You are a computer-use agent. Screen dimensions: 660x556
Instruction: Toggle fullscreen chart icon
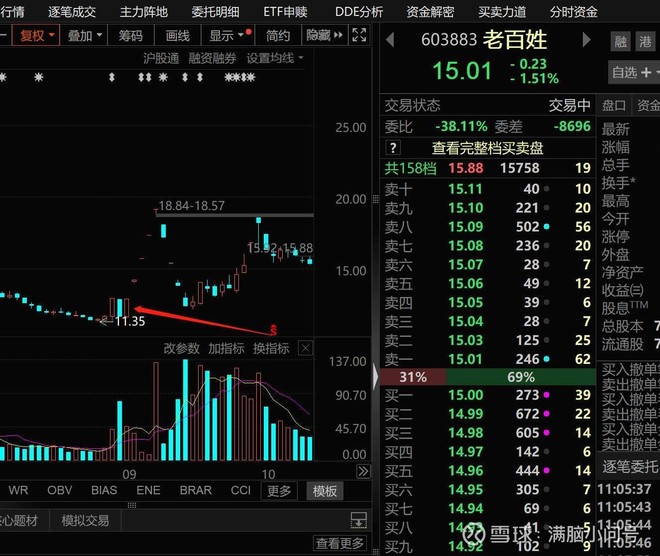(x=359, y=35)
